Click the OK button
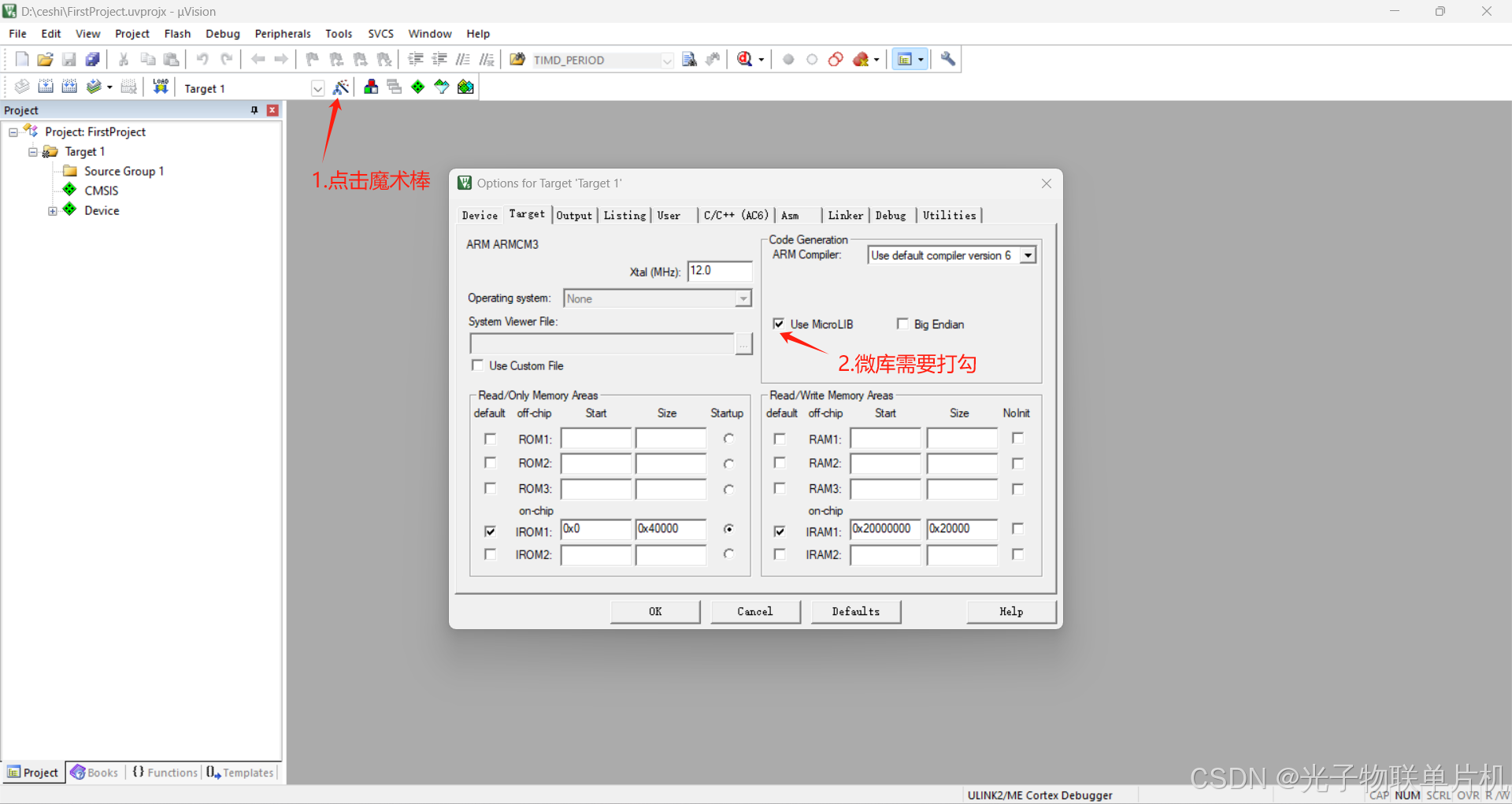Viewport: 1512px width, 804px height. pos(655,612)
